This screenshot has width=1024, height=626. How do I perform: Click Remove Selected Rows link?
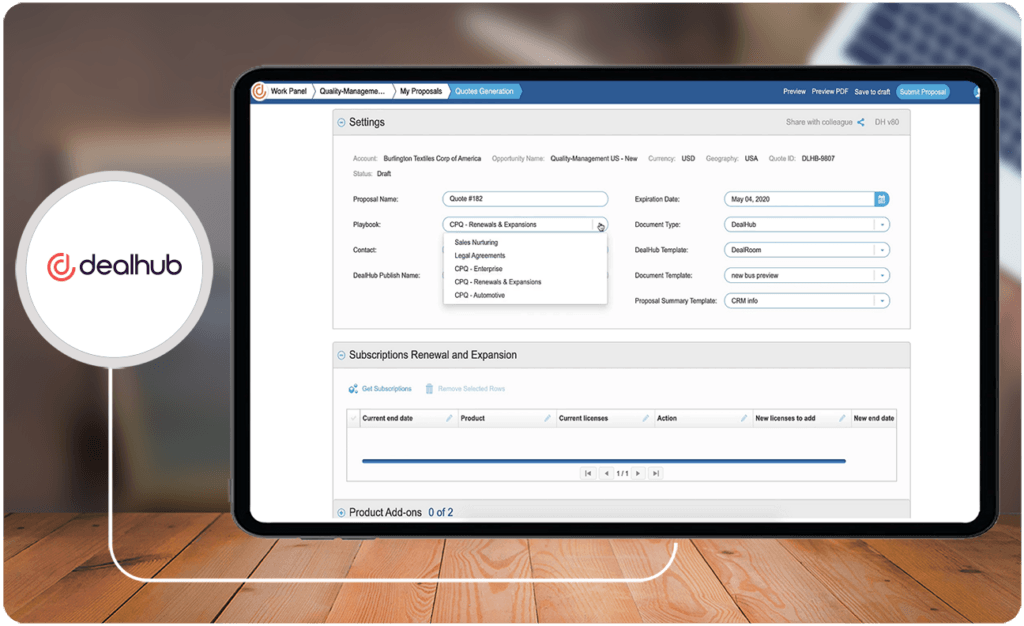coord(472,389)
